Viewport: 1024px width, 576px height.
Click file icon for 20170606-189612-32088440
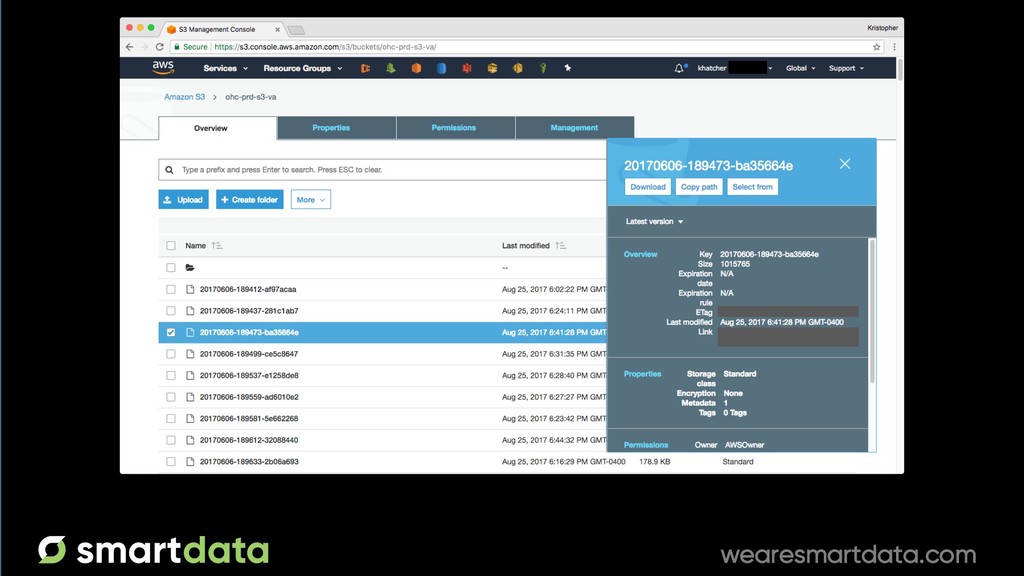pyautogui.click(x=190, y=440)
